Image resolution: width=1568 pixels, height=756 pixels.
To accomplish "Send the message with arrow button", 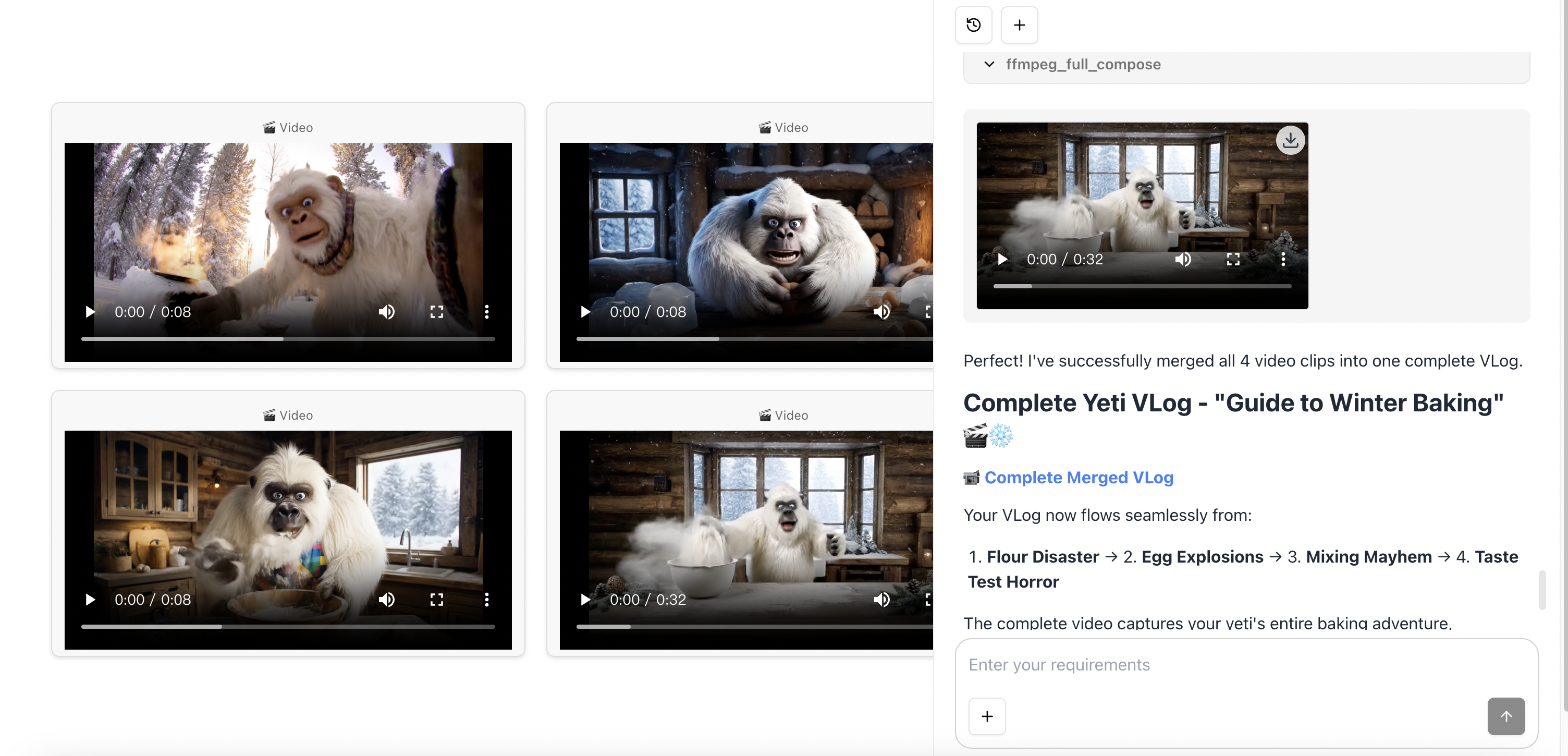I will (1506, 716).
